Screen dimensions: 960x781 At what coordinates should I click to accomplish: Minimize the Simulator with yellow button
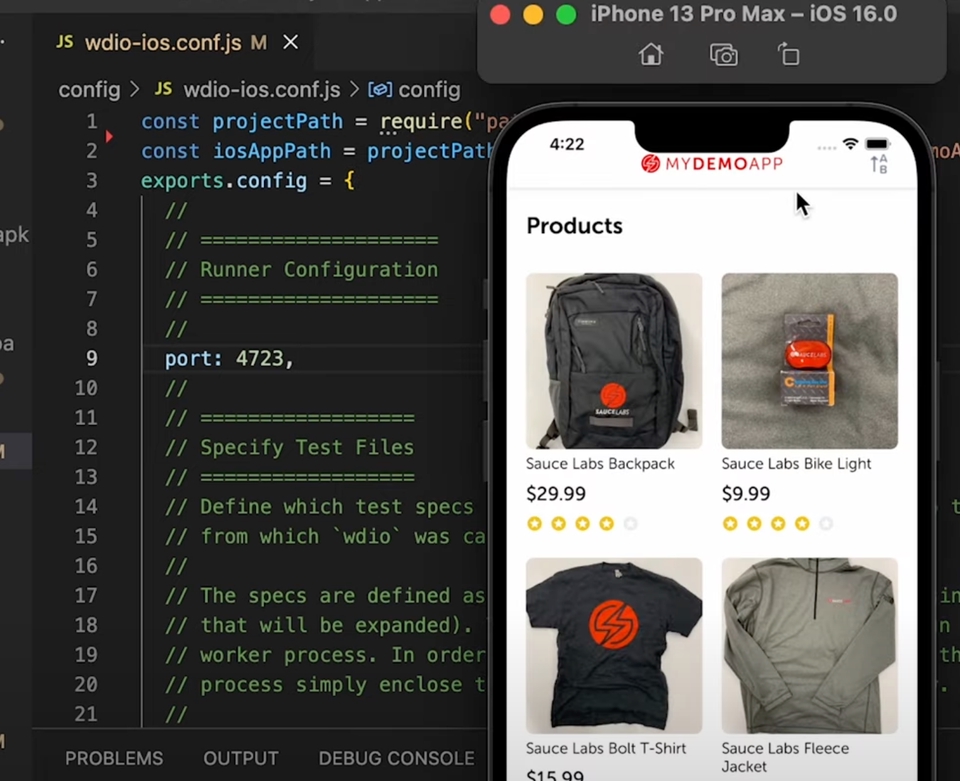point(533,14)
